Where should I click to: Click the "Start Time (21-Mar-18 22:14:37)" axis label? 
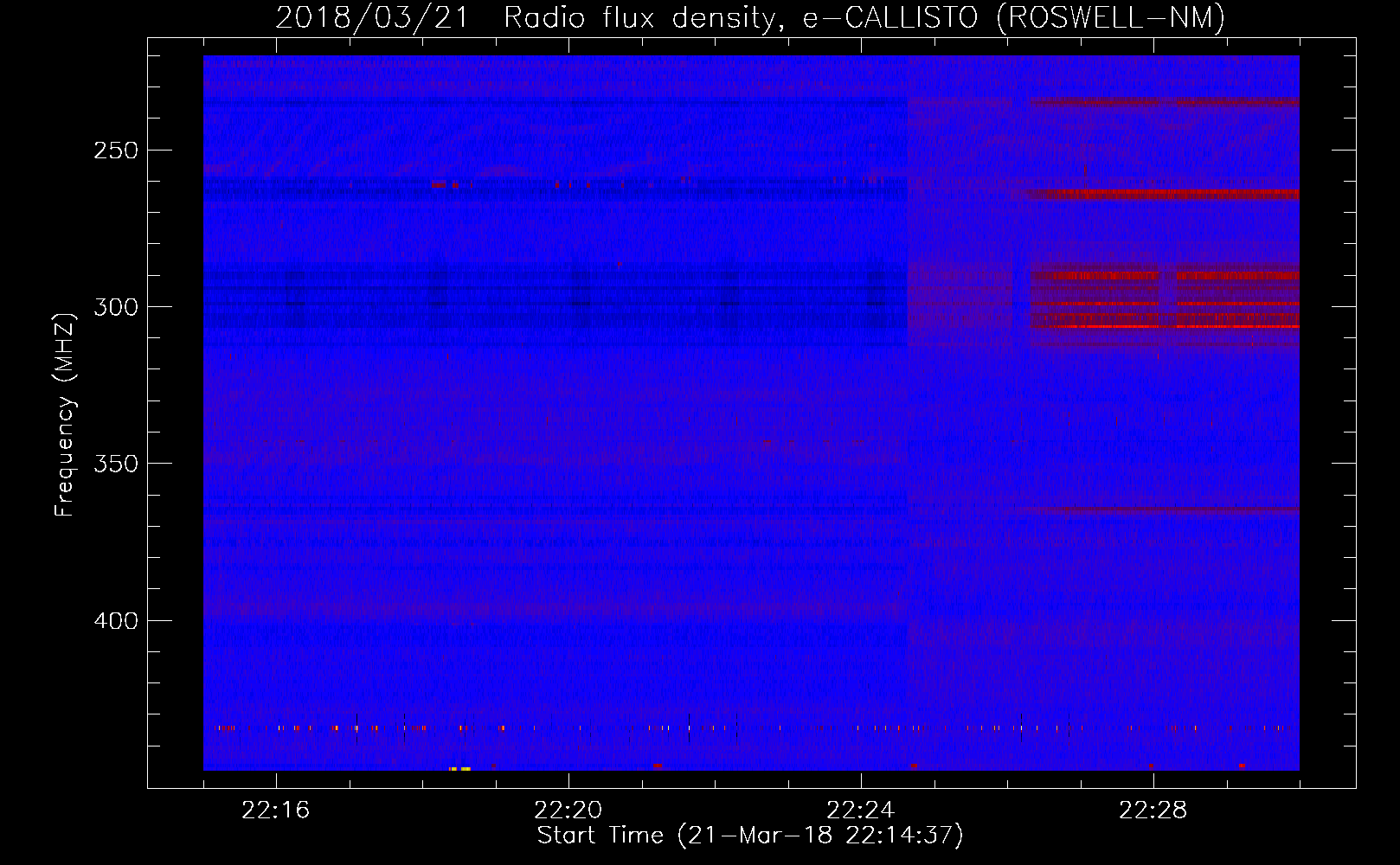750,836
